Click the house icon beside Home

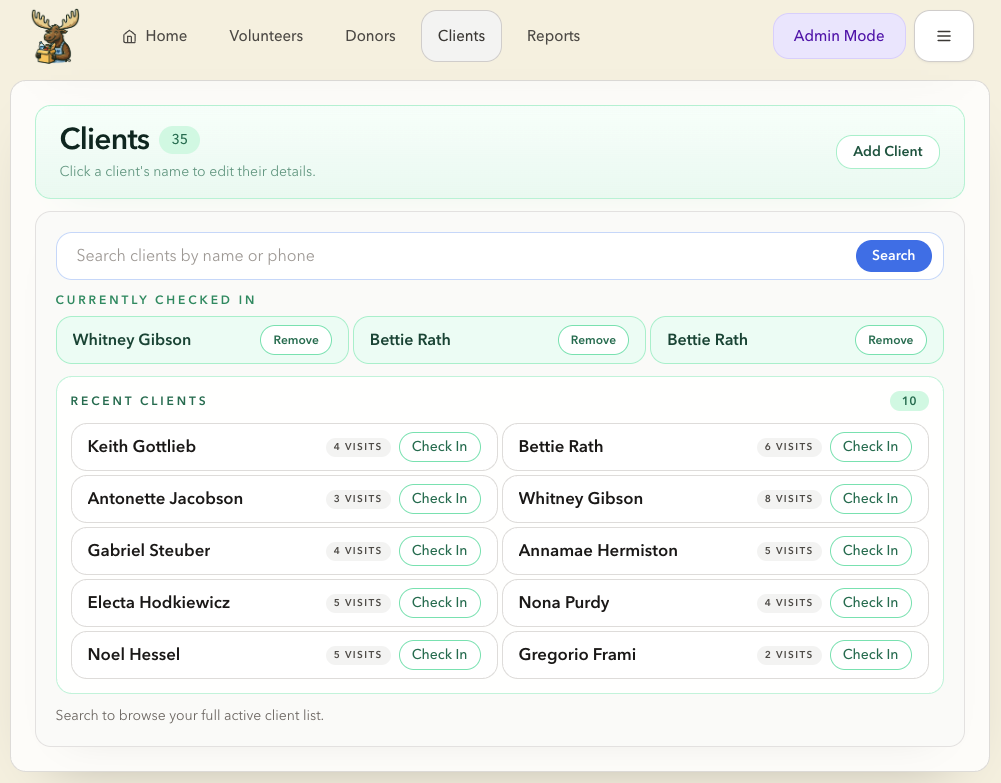130,36
